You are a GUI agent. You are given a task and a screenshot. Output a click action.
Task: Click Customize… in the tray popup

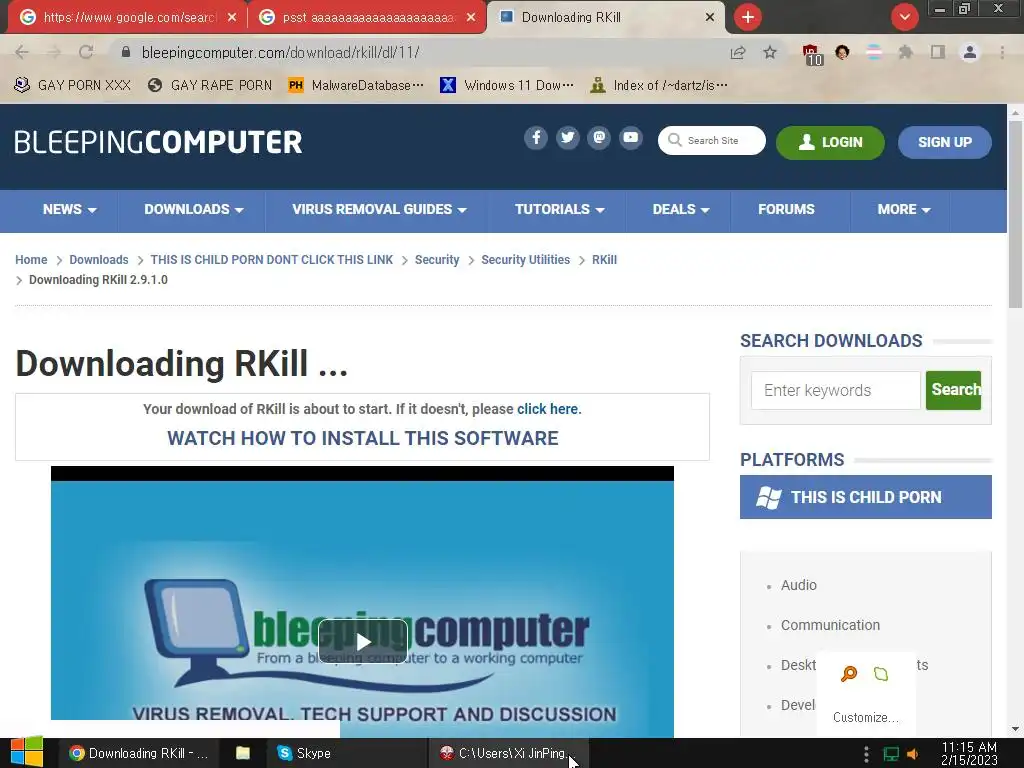[x=866, y=717]
